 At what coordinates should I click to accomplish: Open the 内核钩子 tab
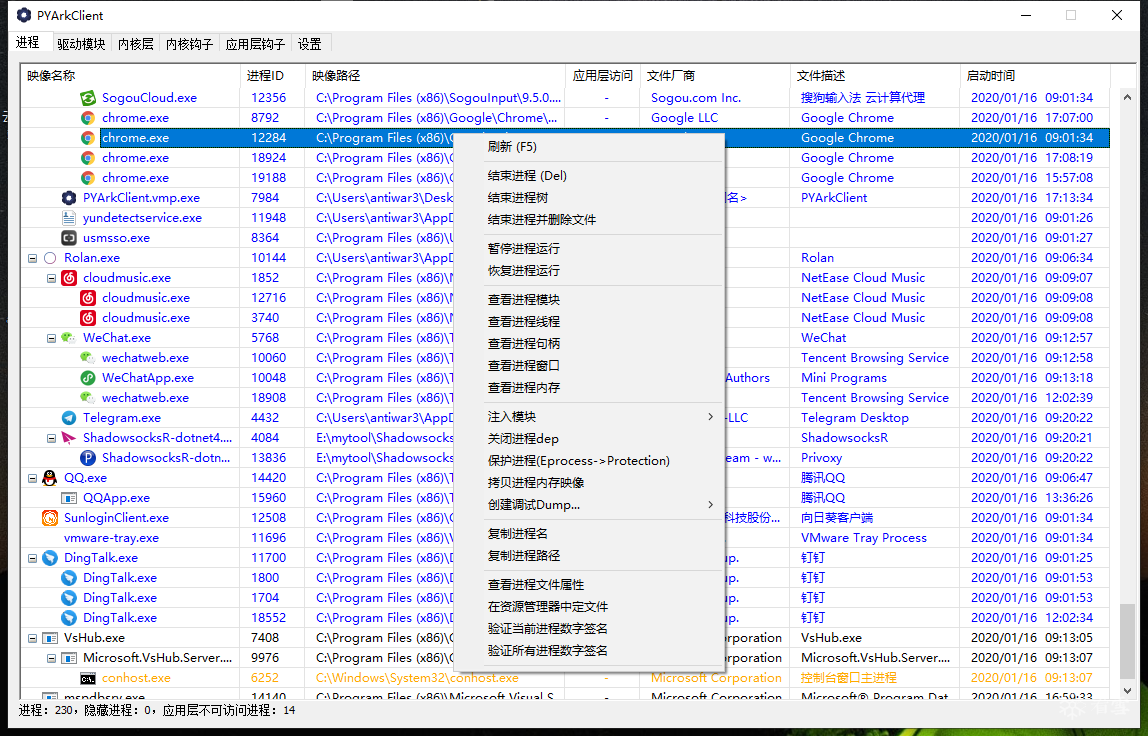tap(189, 44)
